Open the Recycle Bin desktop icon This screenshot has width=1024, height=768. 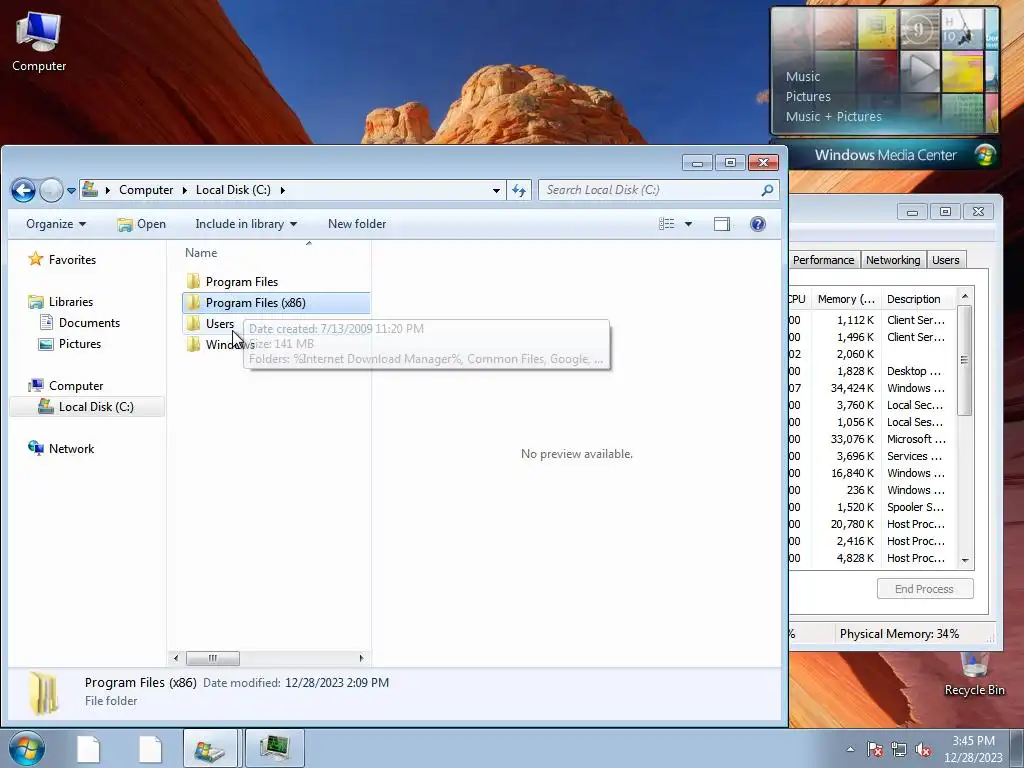(974, 674)
